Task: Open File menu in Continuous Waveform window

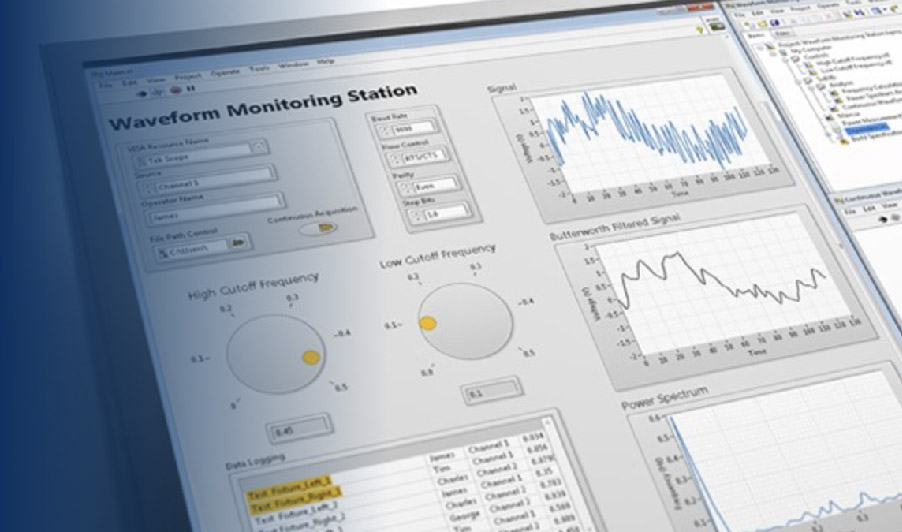Action: pos(850,211)
